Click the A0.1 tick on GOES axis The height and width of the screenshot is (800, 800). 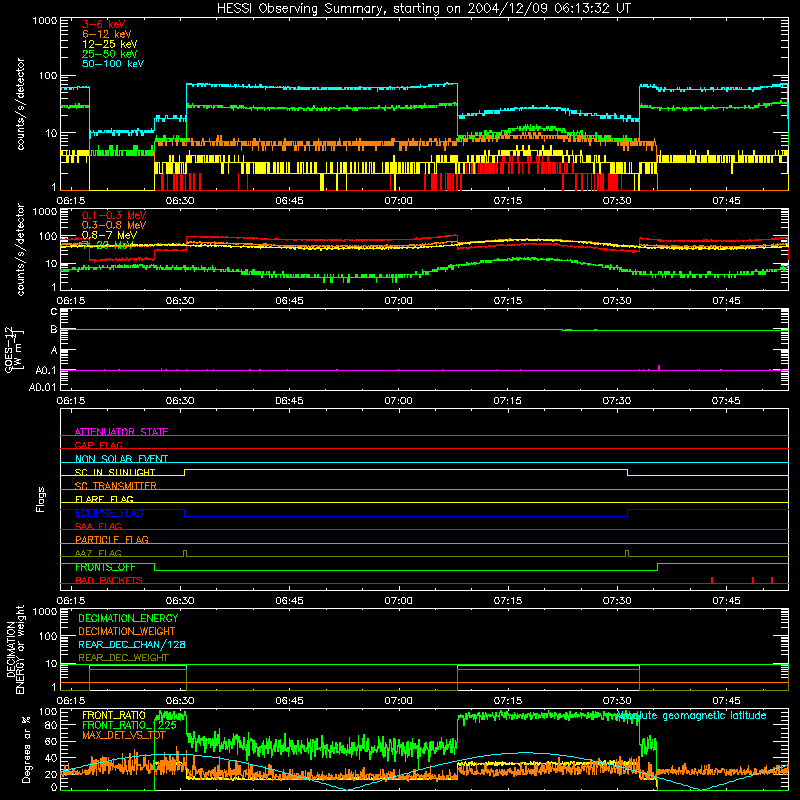[x=46, y=370]
